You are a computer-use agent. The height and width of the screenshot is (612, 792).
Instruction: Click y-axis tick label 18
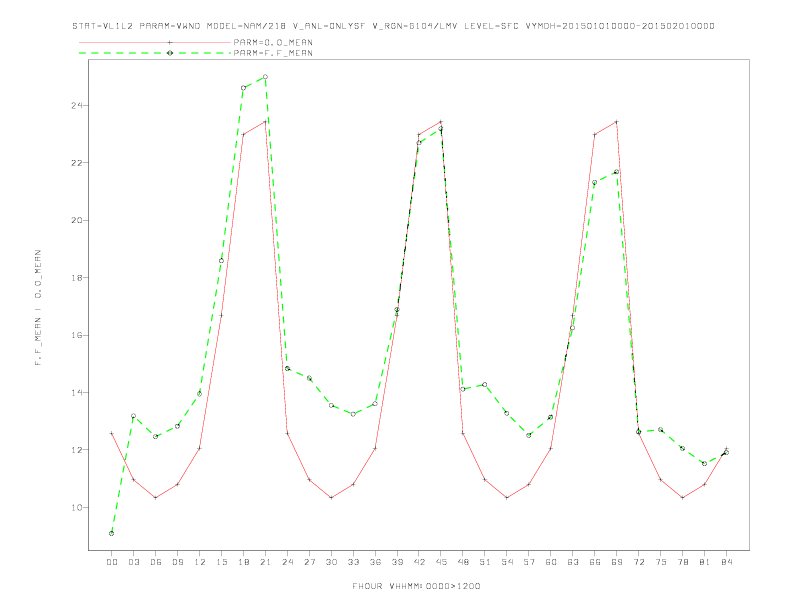[x=77, y=278]
